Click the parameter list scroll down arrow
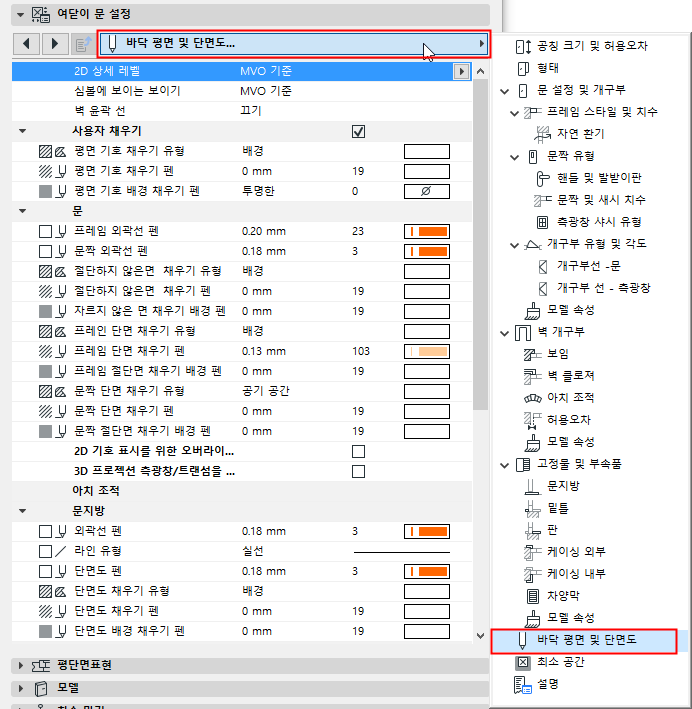This screenshot has height=709, width=692. [x=480, y=636]
